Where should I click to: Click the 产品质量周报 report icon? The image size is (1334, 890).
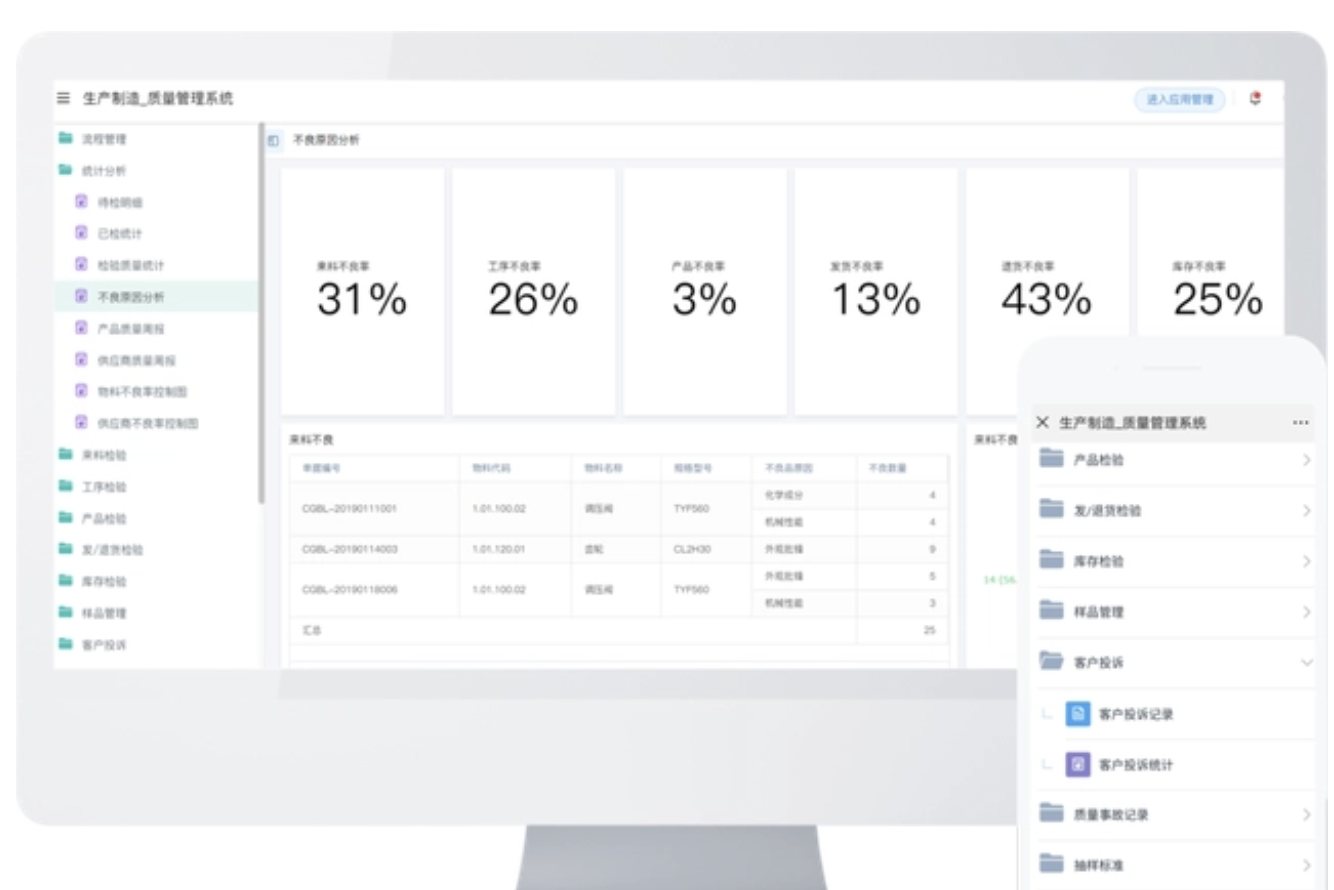click(x=82, y=328)
